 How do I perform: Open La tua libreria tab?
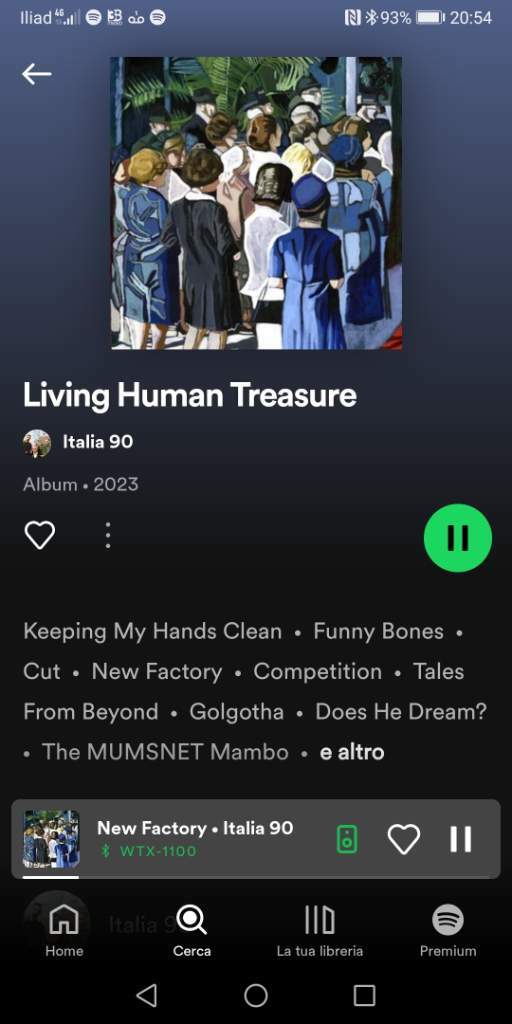[320, 931]
